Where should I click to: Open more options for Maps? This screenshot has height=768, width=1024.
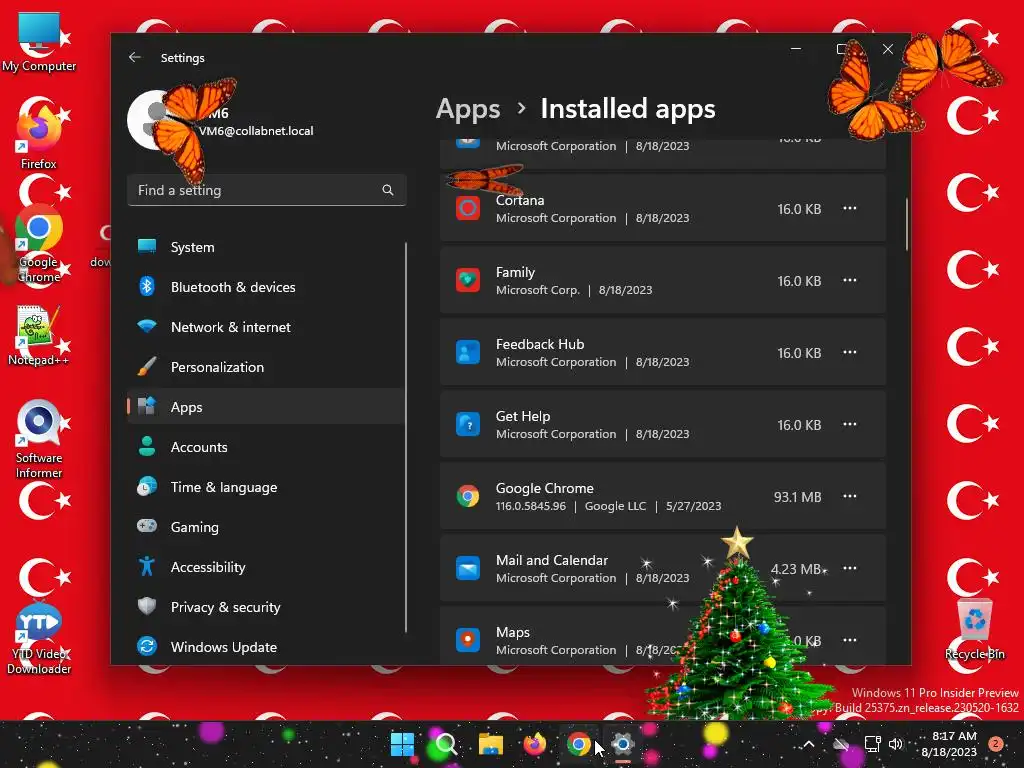(850, 640)
